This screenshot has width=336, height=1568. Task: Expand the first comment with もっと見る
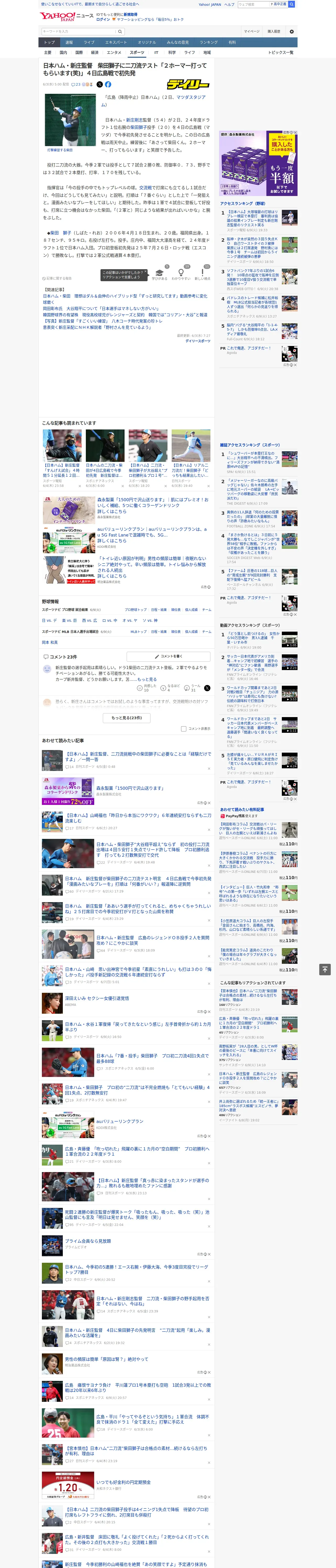pyautogui.click(x=147, y=679)
